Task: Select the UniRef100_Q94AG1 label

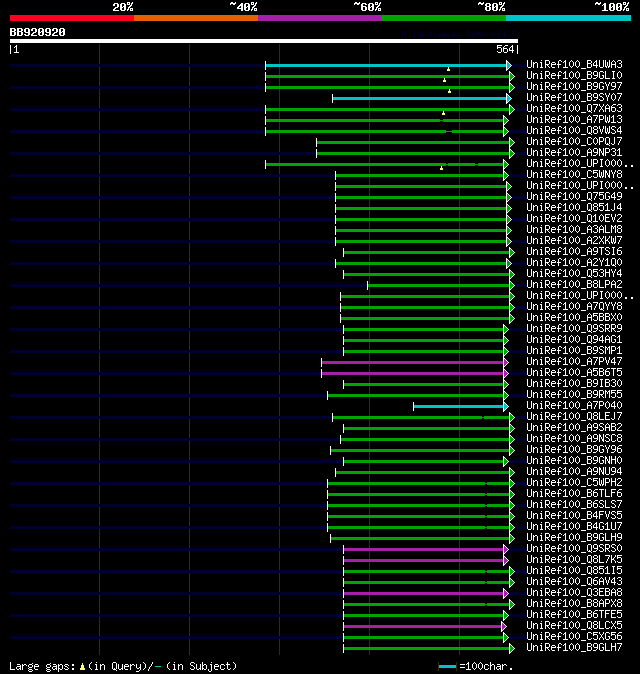Action: 574,340
